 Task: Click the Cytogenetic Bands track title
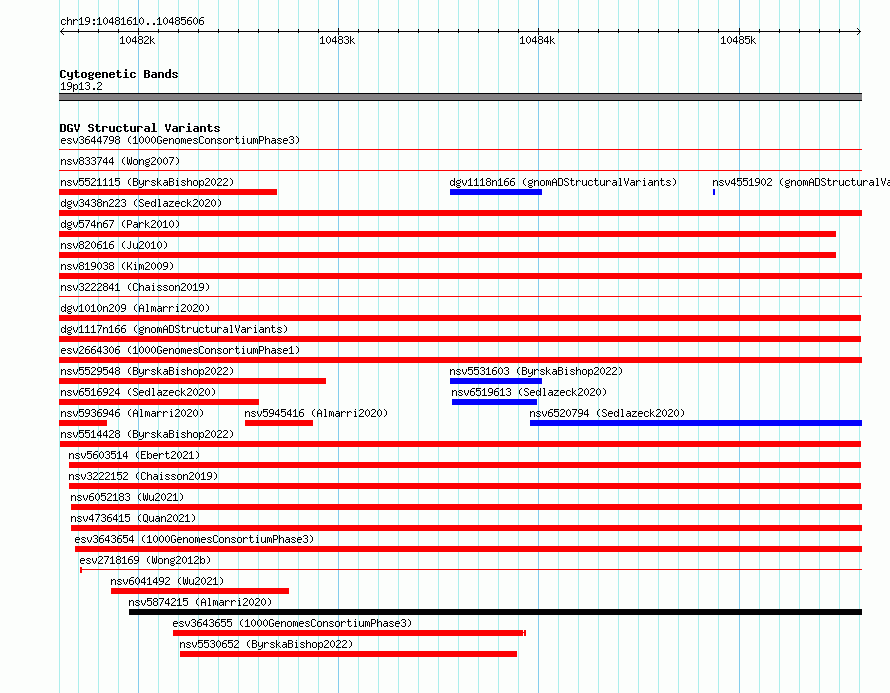(x=119, y=74)
